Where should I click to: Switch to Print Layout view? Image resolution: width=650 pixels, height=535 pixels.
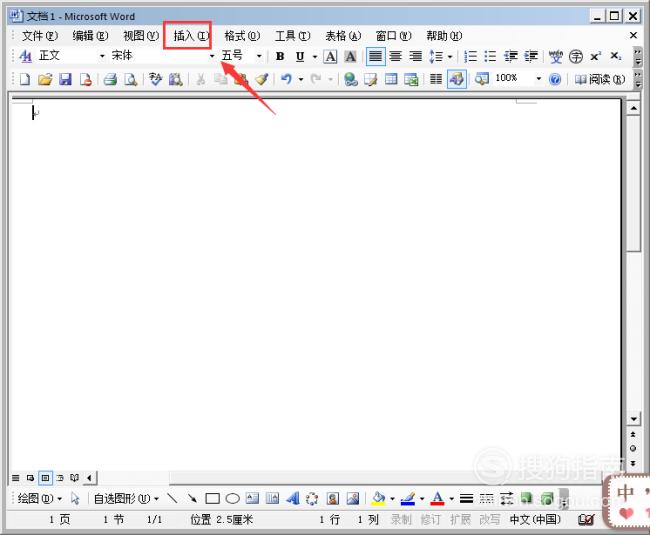click(45, 478)
